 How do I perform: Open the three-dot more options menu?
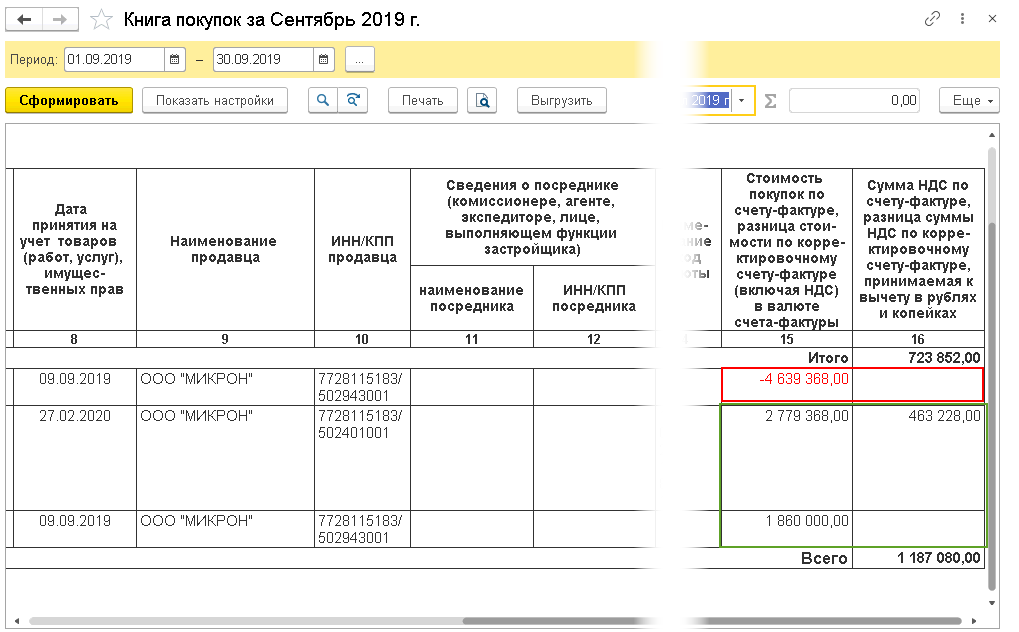coord(962,19)
